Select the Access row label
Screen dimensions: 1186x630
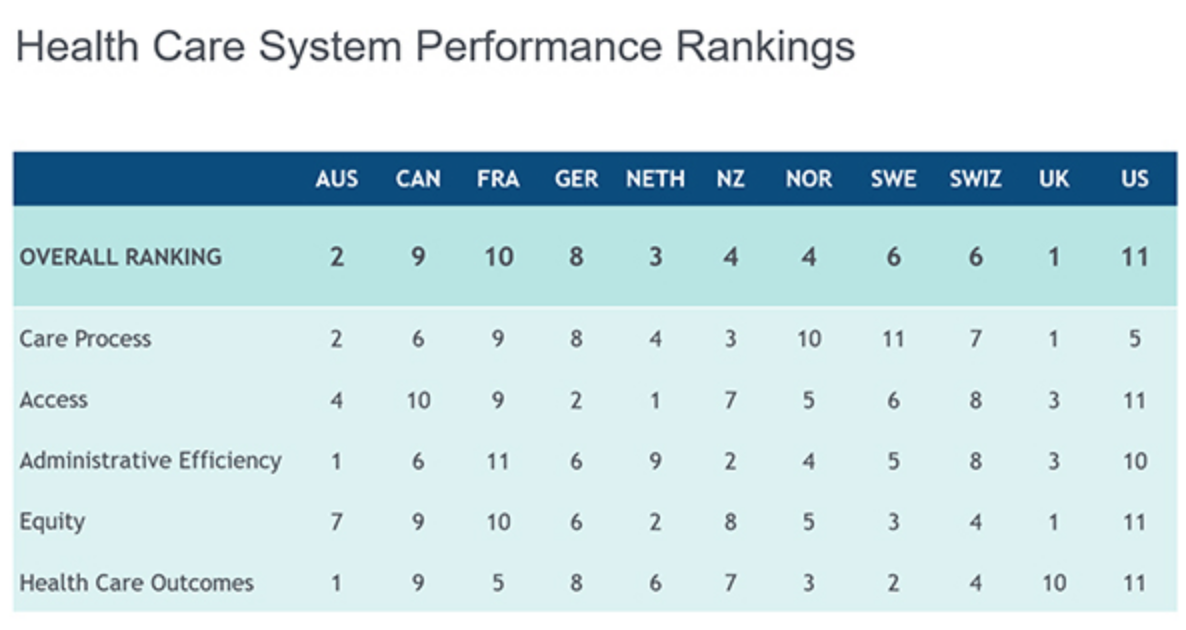coord(54,400)
